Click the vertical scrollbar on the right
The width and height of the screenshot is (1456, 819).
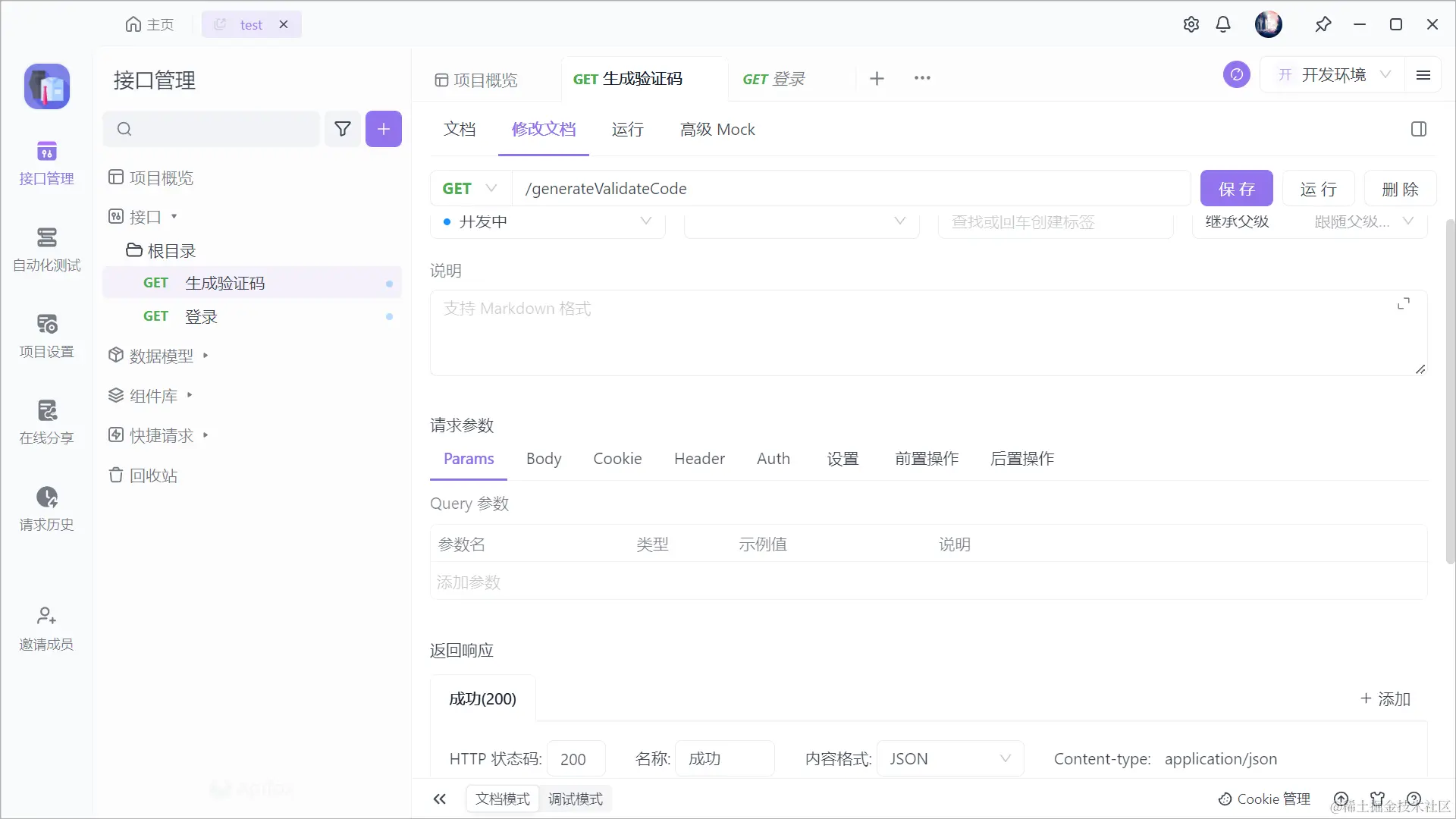[x=1450, y=391]
